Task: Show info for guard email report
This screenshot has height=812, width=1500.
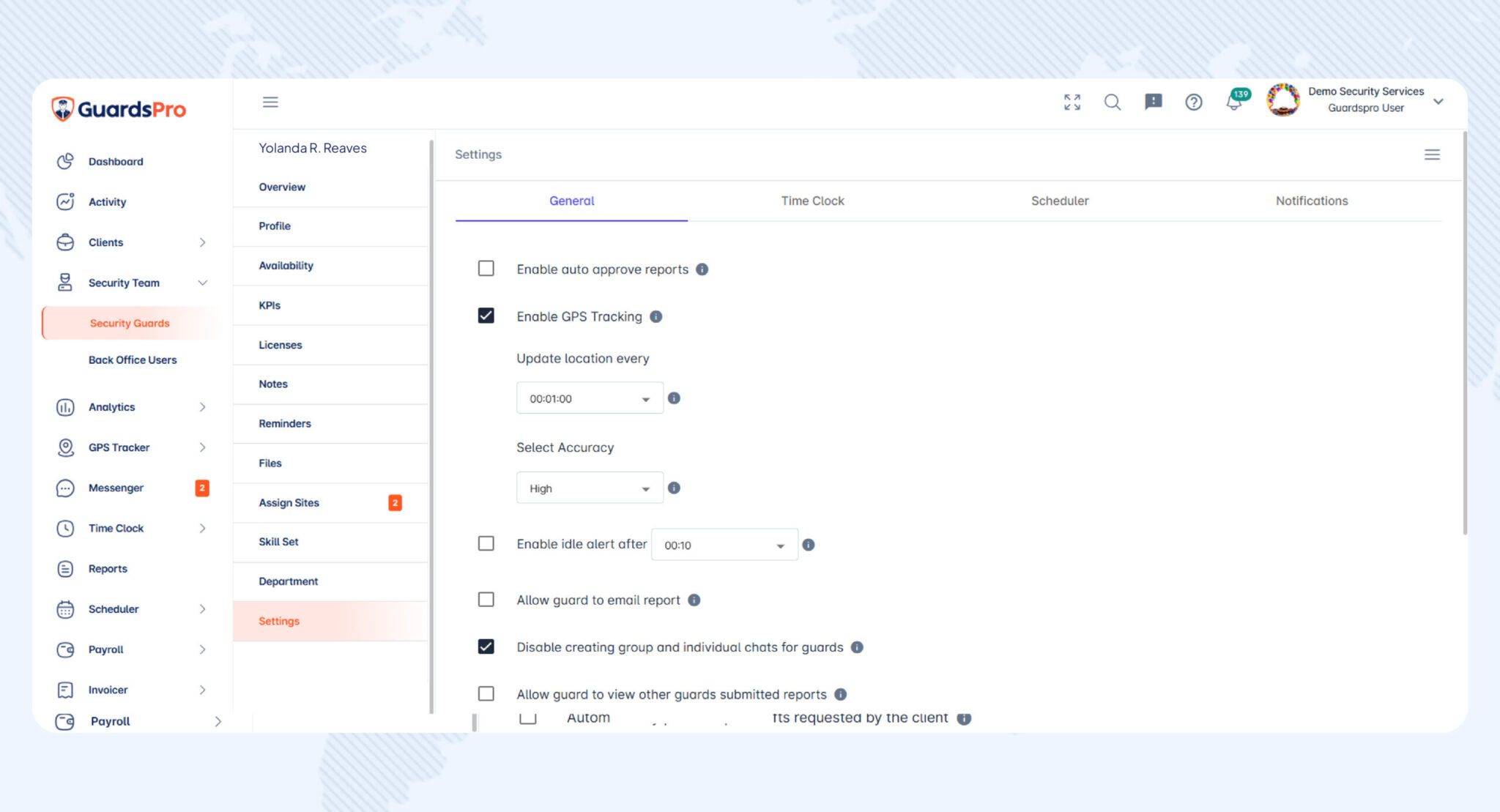Action: click(x=694, y=600)
